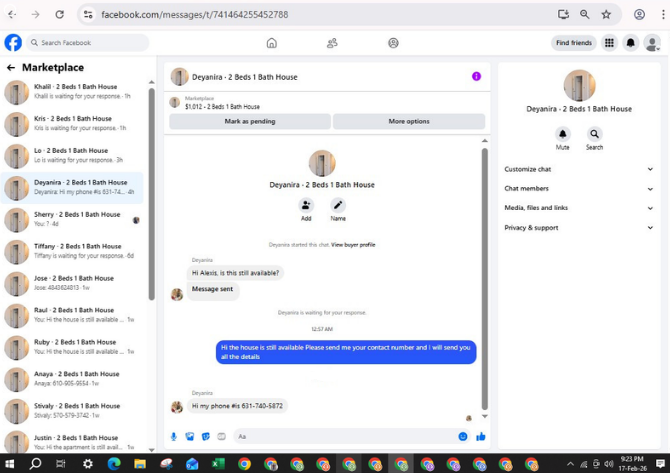The width and height of the screenshot is (670, 473).
Task: Open Ruby conversation in list
Action: click(x=73, y=347)
